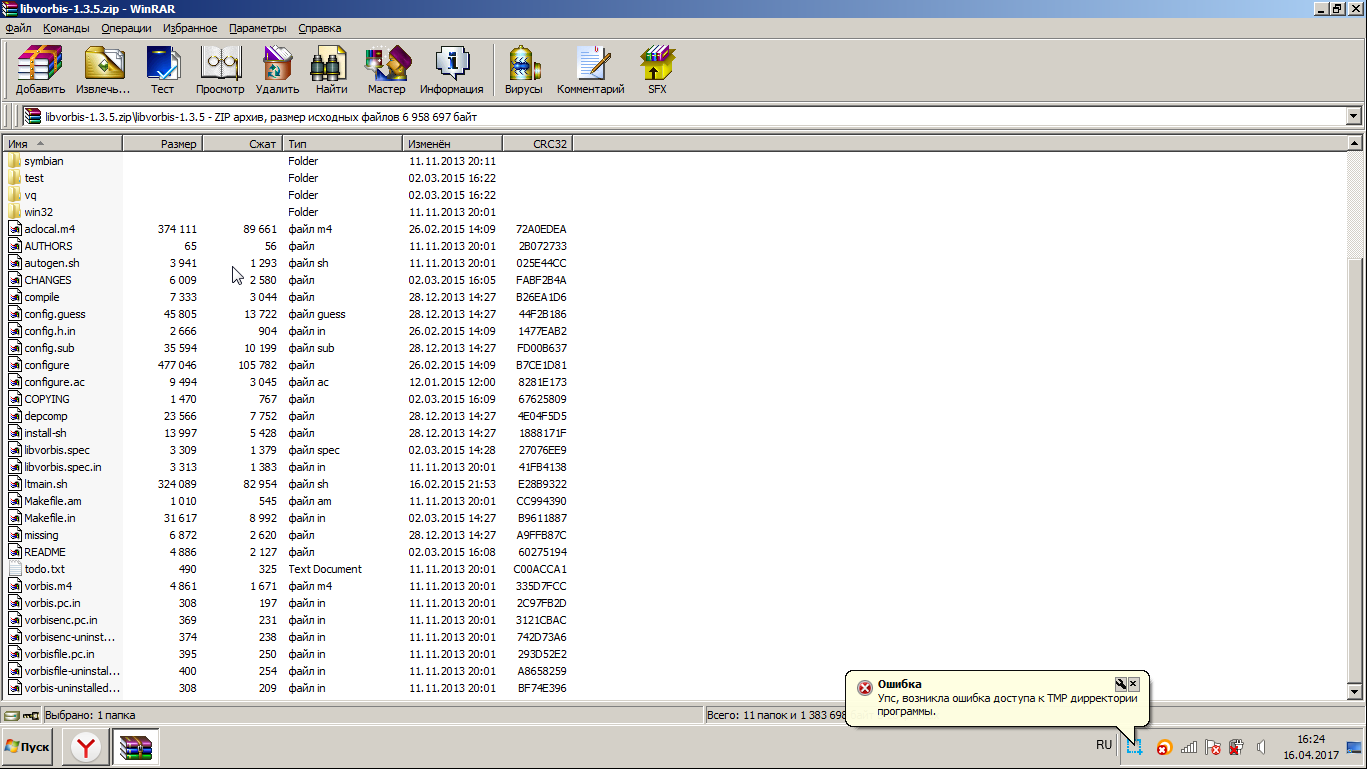This screenshot has width=1367, height=769.
Task: Click the aclocal.m4 file icon
Action: (14, 229)
